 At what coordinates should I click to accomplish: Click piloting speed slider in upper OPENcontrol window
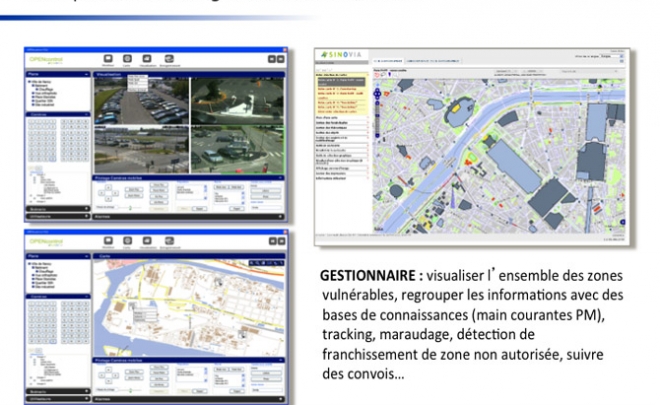click(x=130, y=208)
